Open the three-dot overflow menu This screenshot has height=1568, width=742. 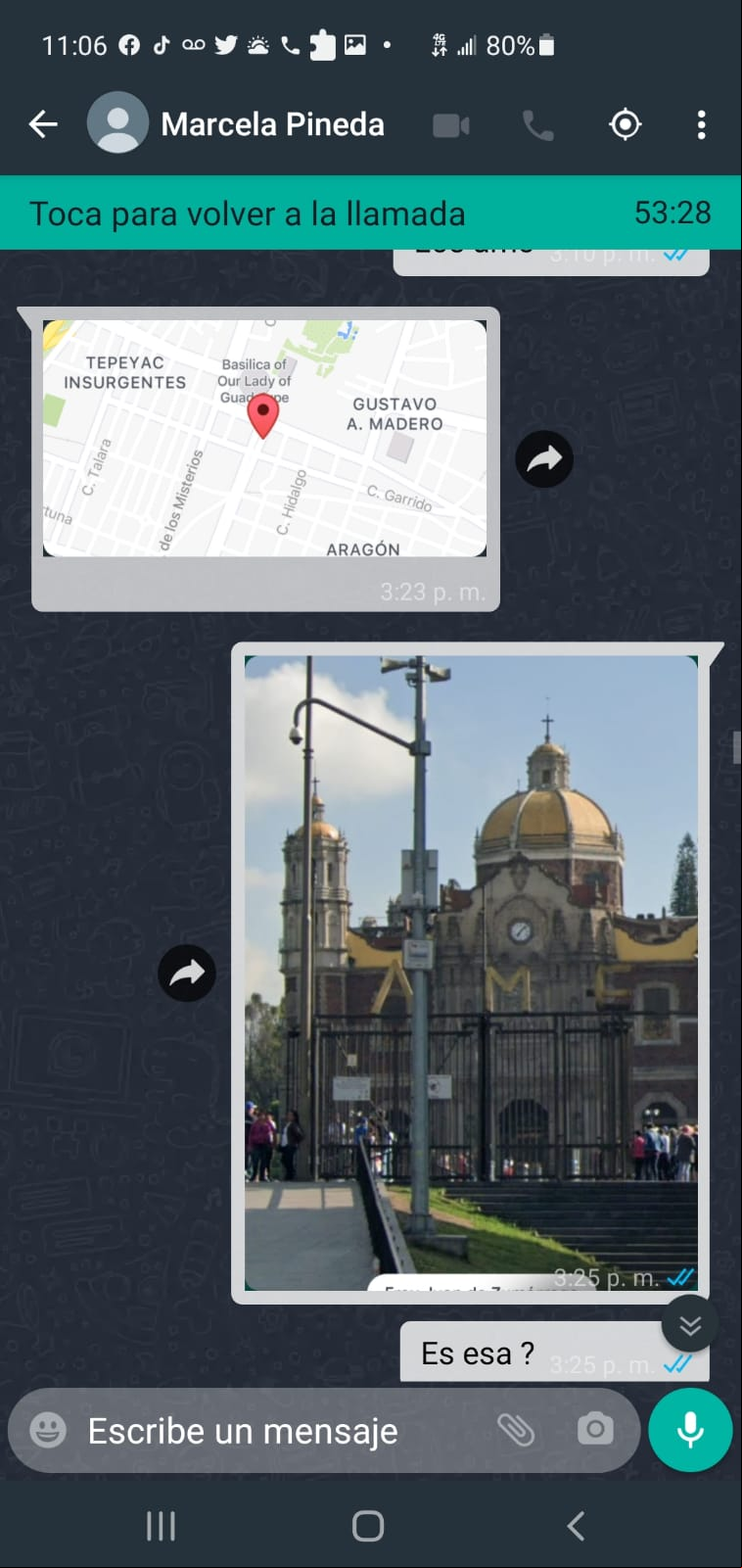click(701, 124)
